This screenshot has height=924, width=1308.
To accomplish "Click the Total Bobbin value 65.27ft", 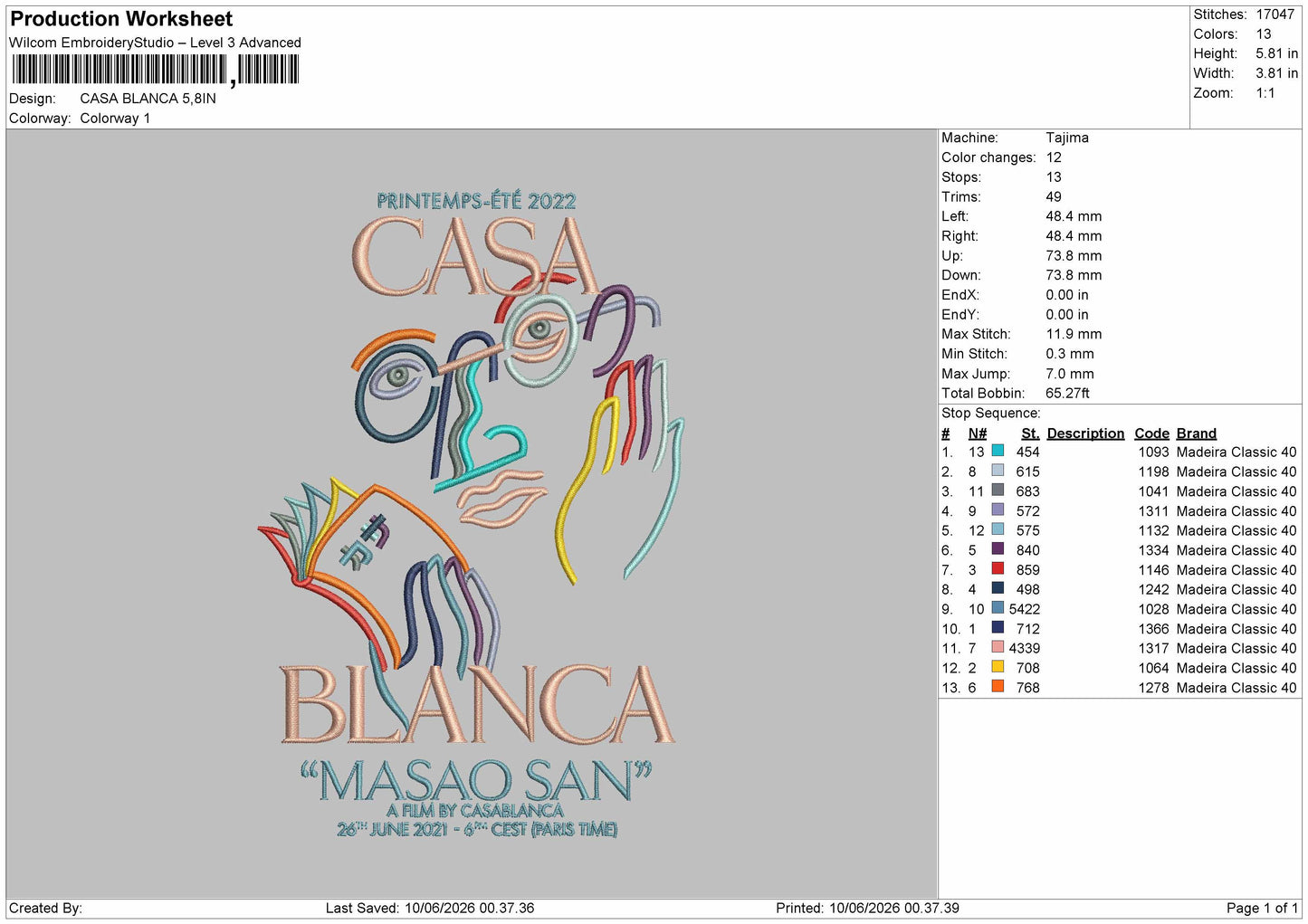I will click(1068, 394).
